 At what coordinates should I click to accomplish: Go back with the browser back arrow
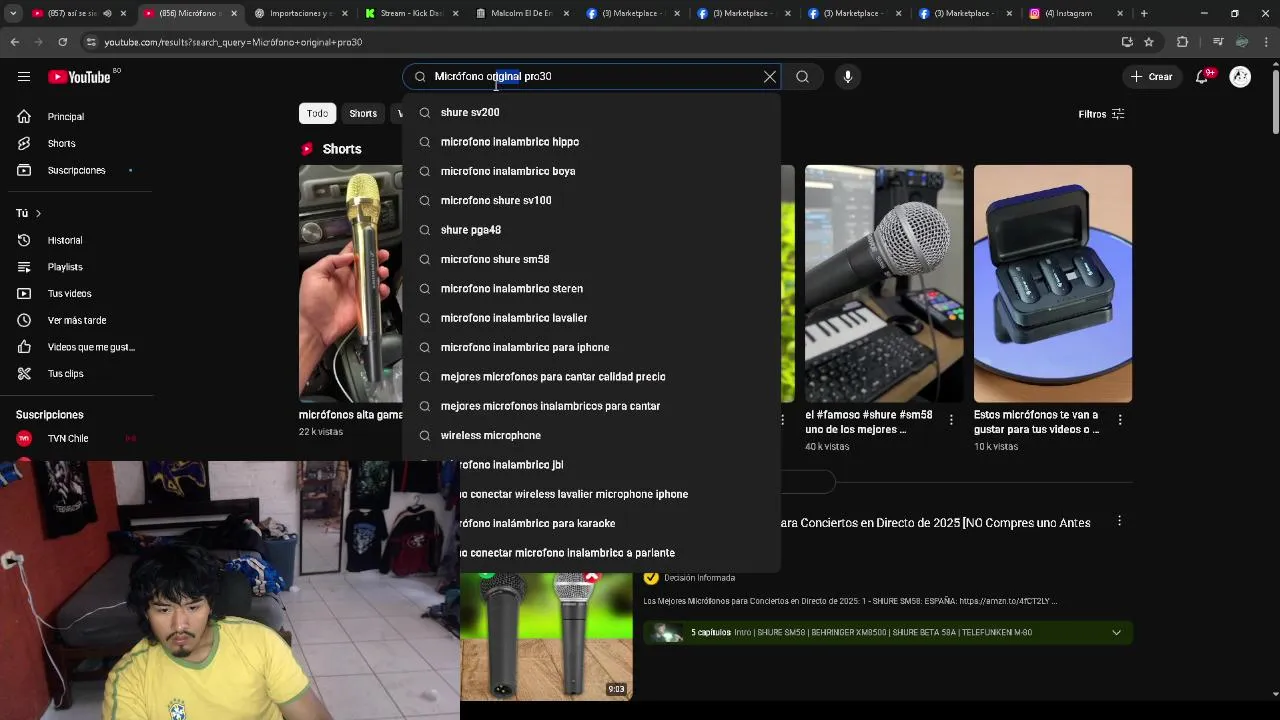[x=14, y=42]
